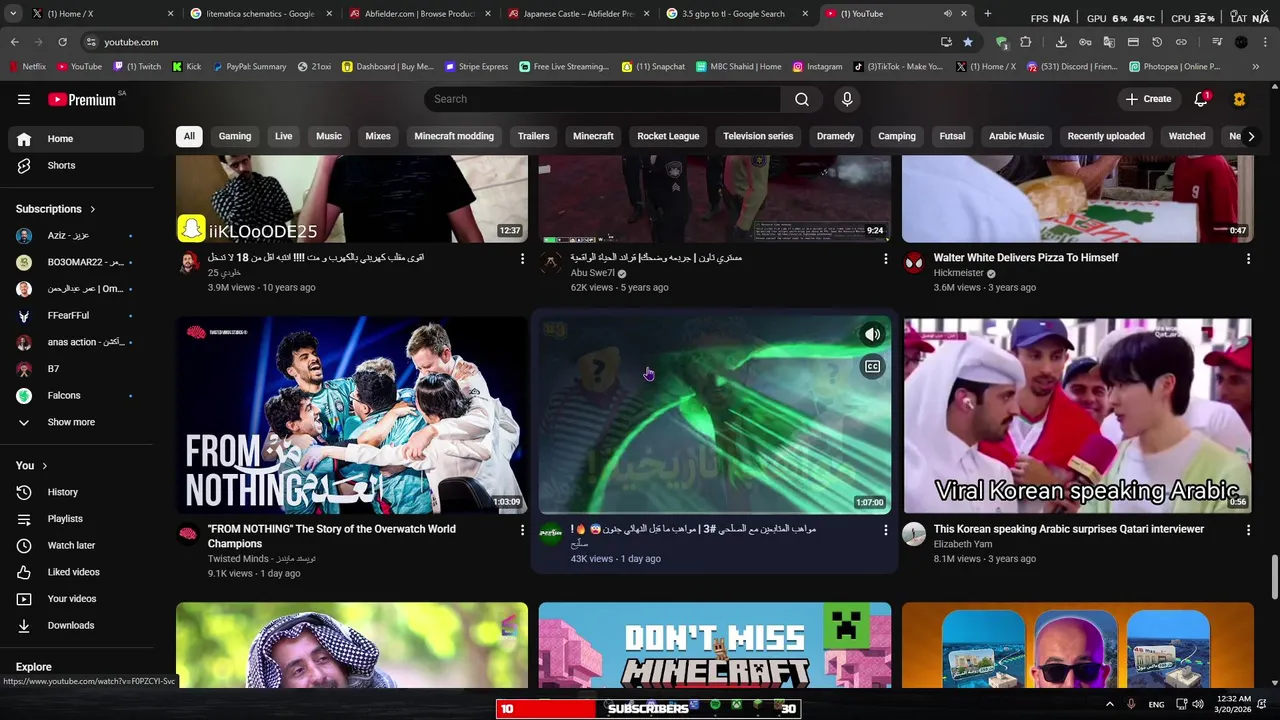
Task: Select the Rocket League chip
Action: pyautogui.click(x=668, y=136)
